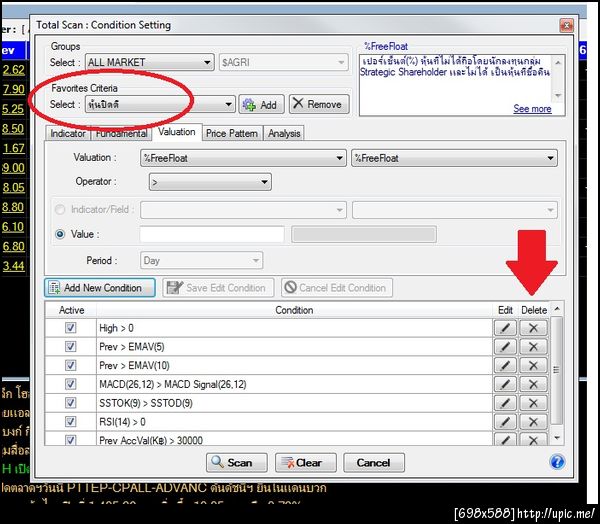Switch to the Valuation tab
Viewport: 600px width, 524px height.
click(177, 132)
